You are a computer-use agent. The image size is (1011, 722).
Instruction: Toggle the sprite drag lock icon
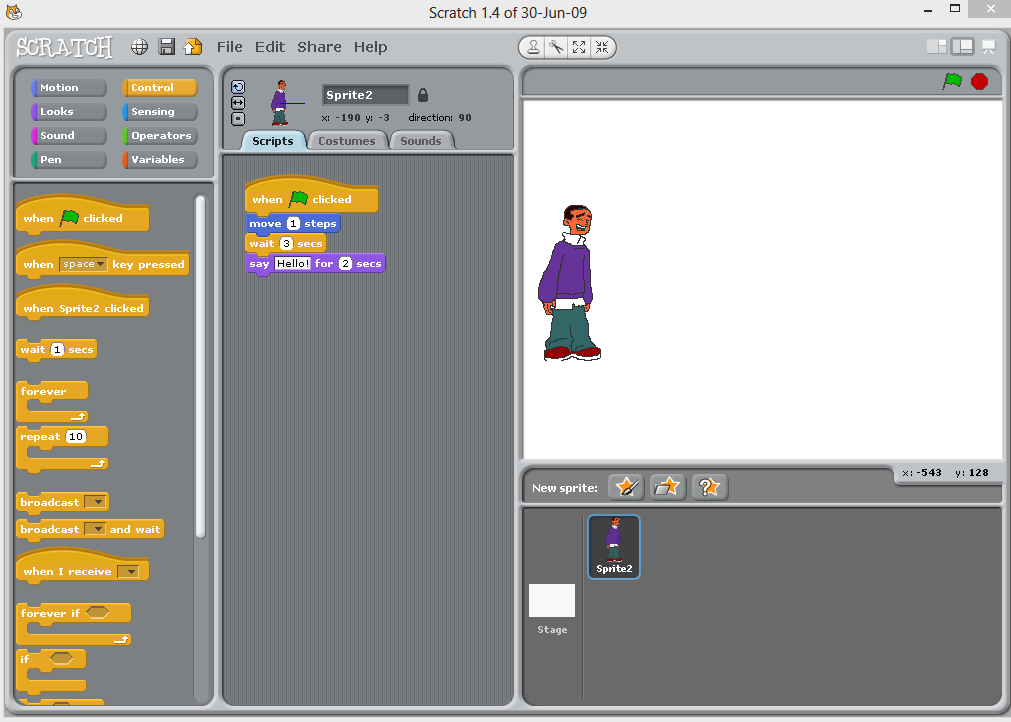click(423, 95)
